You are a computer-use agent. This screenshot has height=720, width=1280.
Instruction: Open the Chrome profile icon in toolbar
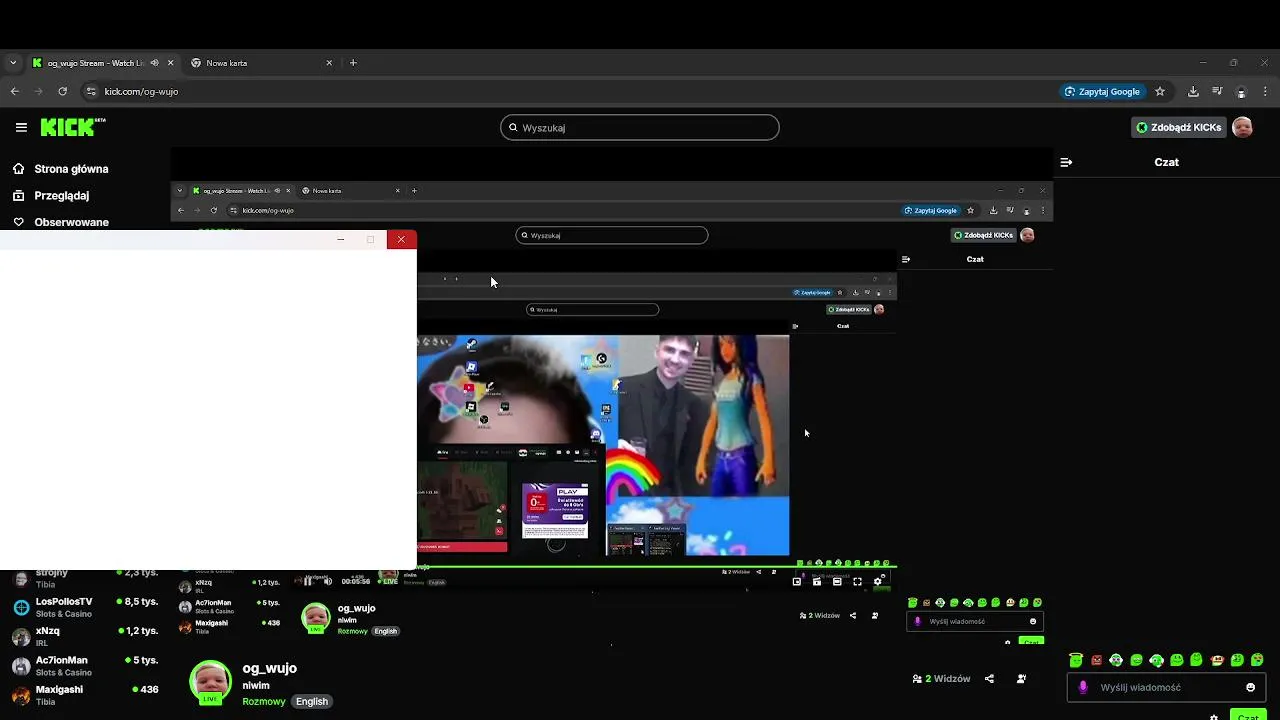pyautogui.click(x=1241, y=91)
